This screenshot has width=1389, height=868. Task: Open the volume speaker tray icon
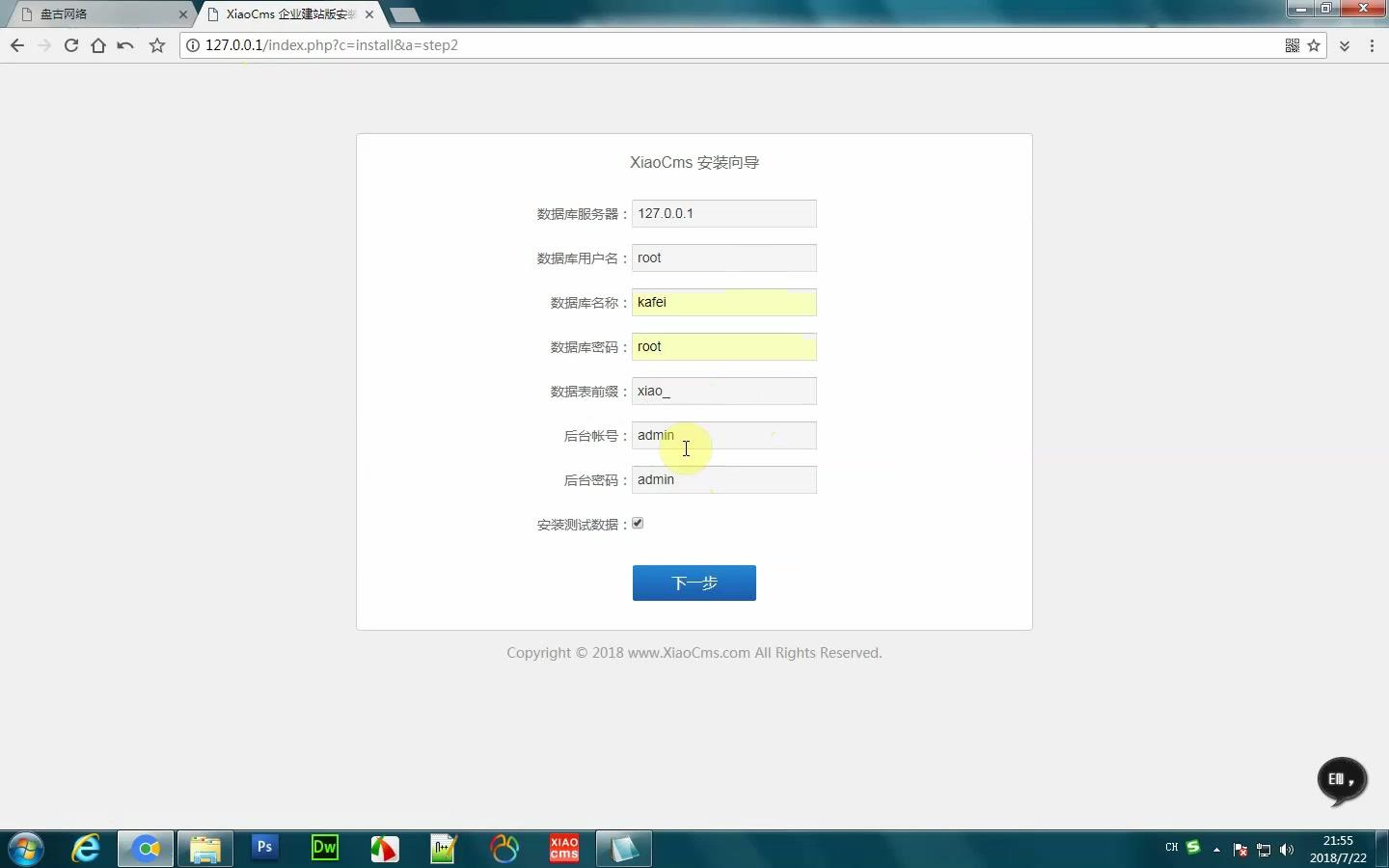[x=1287, y=850]
